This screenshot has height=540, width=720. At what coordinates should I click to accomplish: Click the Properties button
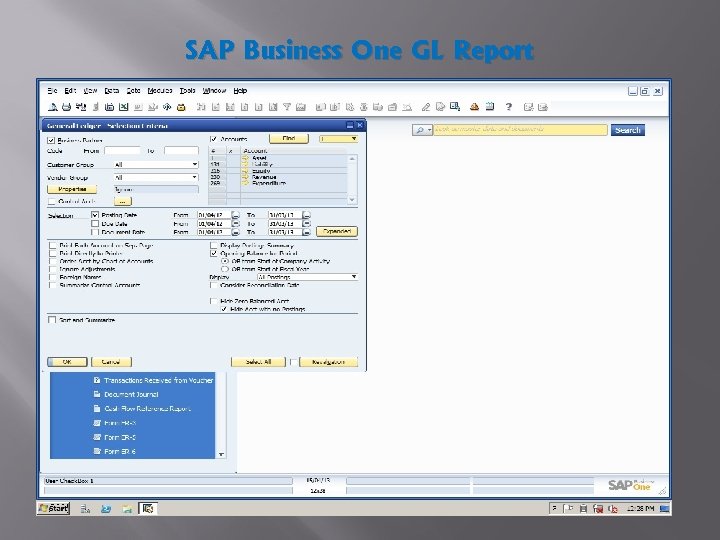[72, 189]
